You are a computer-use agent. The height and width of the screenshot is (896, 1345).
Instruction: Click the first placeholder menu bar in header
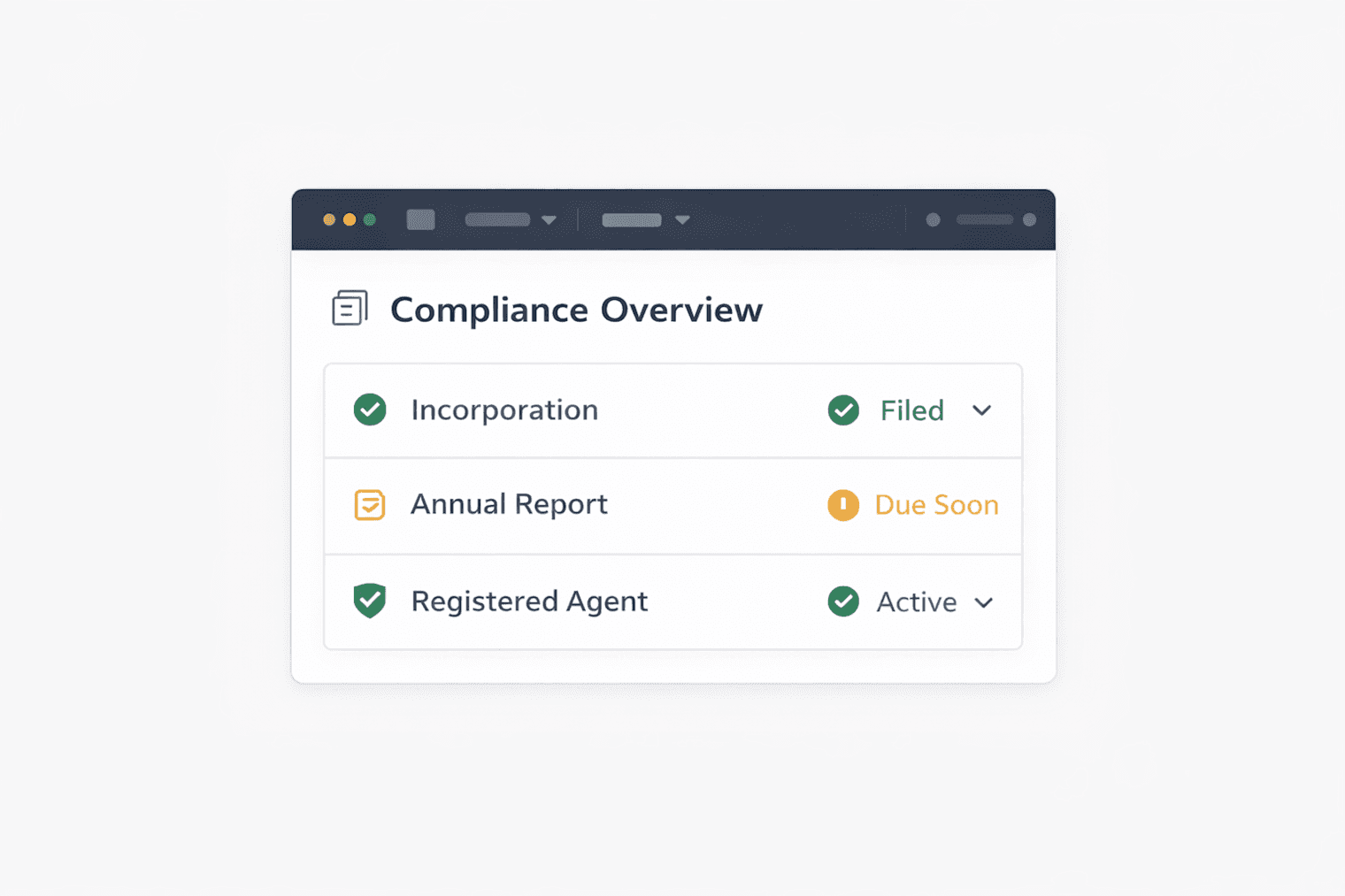[497, 219]
